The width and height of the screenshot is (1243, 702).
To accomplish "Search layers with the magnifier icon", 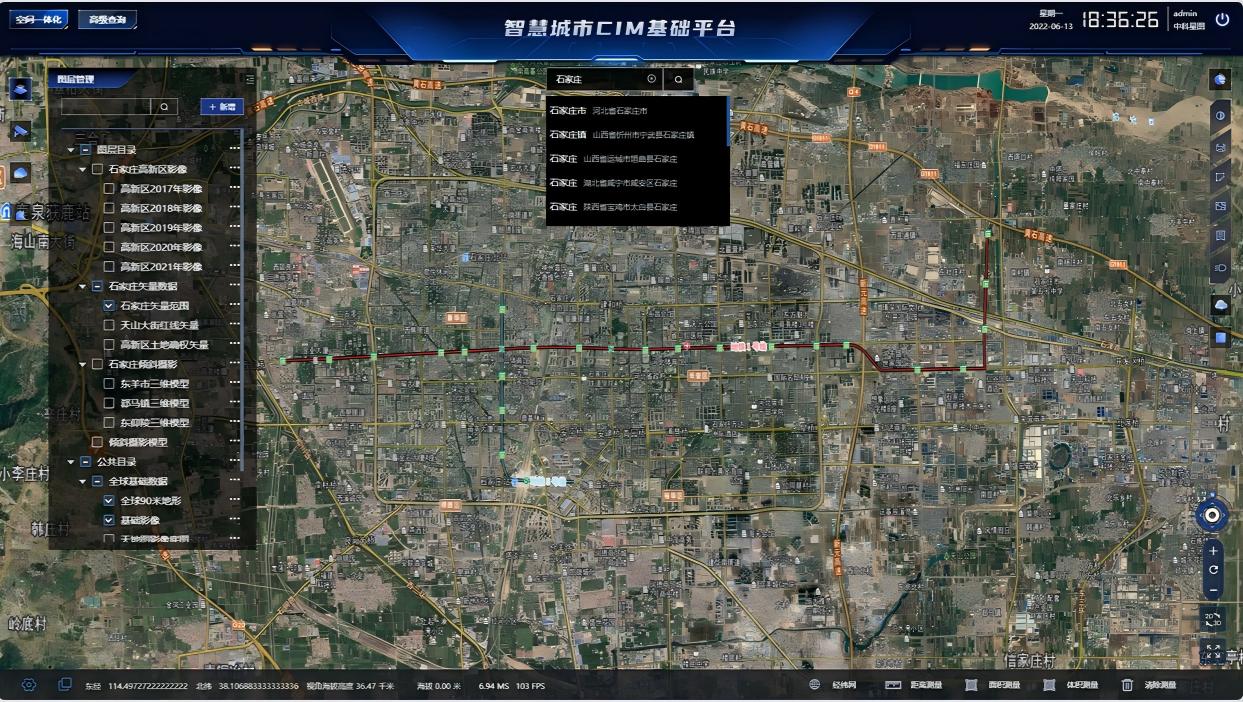I will (x=165, y=106).
